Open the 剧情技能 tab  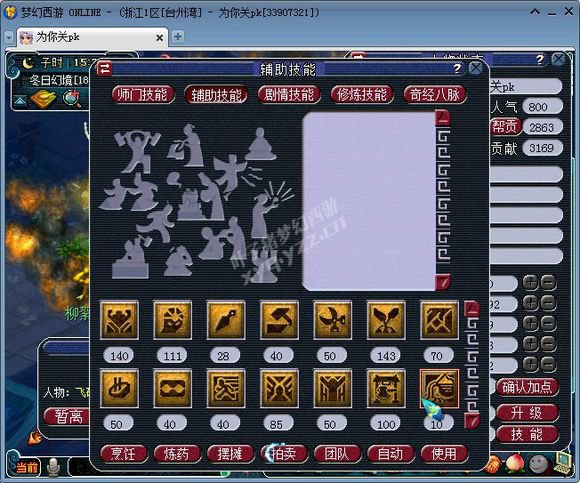pos(289,95)
